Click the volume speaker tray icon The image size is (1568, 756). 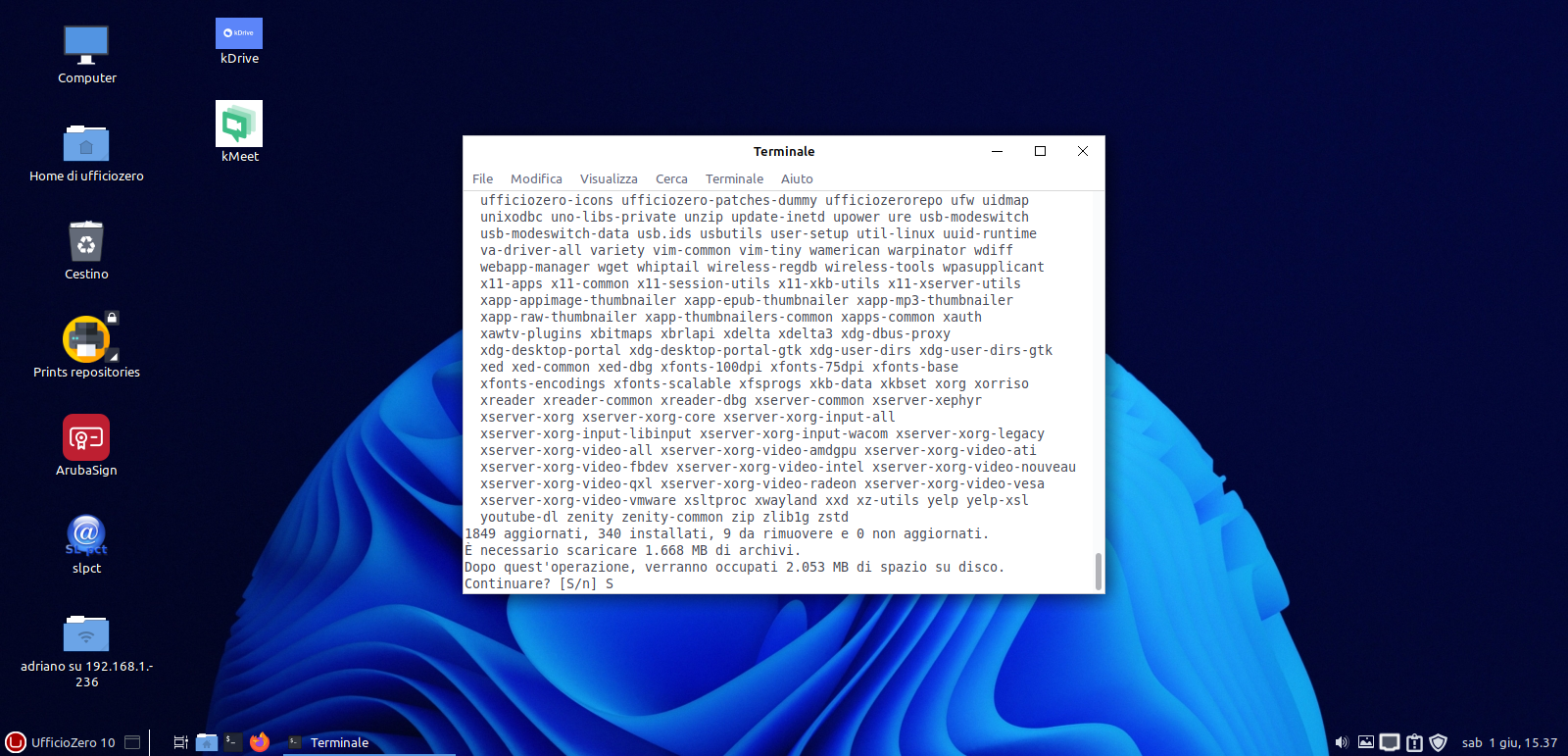click(x=1342, y=742)
